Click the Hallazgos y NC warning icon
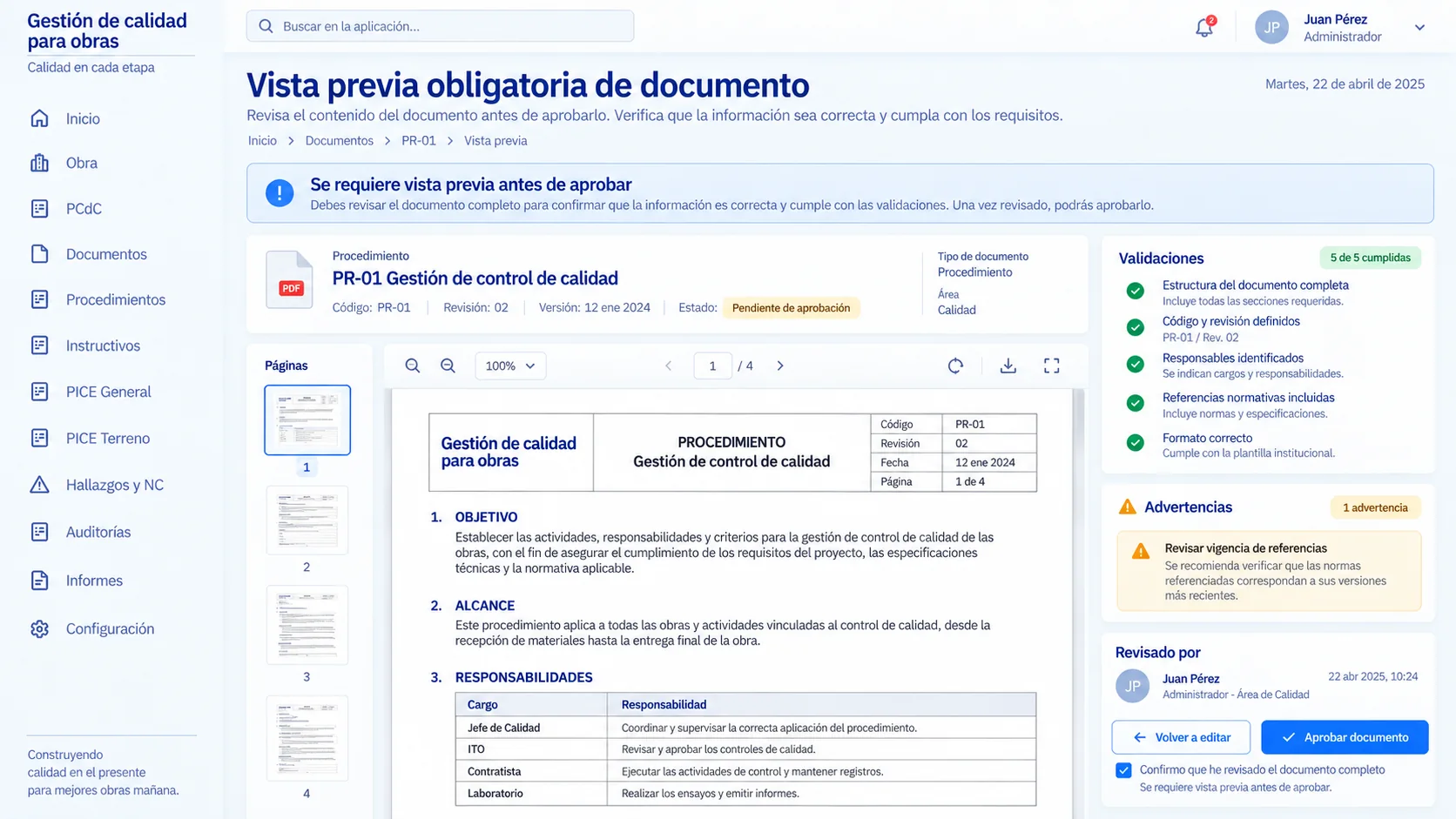This screenshot has width=1456, height=819. click(x=39, y=485)
